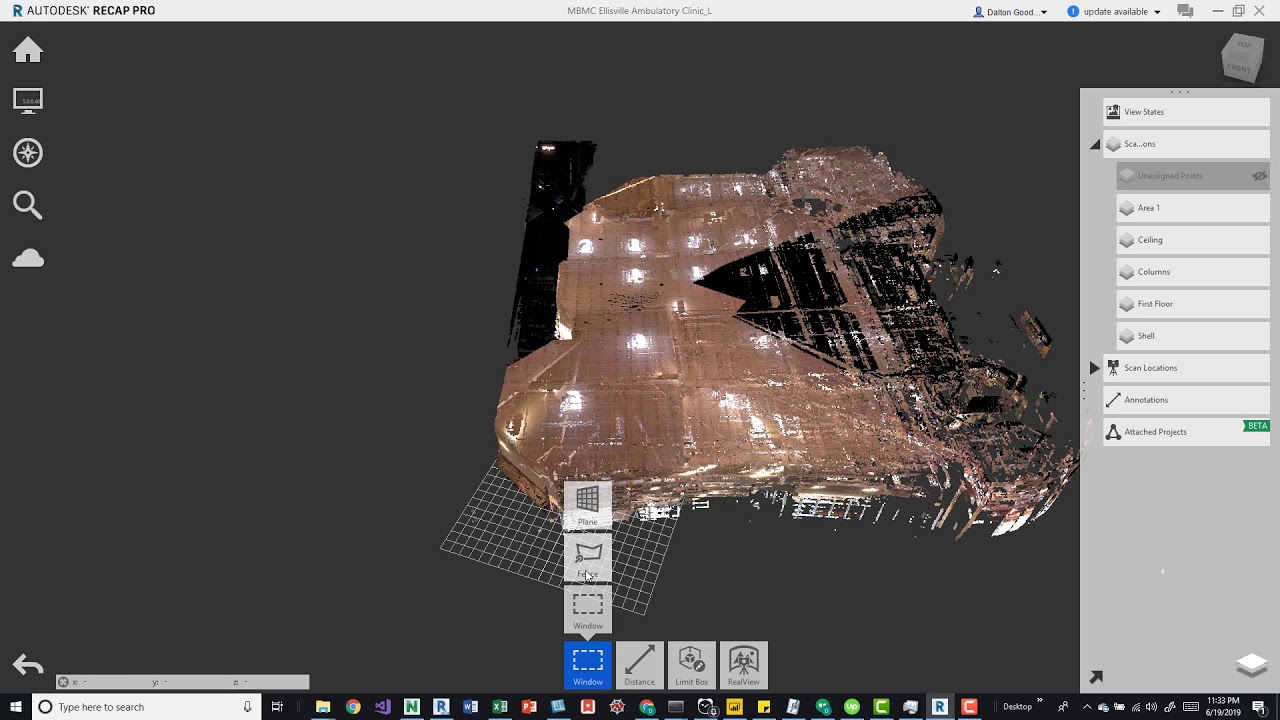The image size is (1280, 720).
Task: Pick Window option in the selection flyout
Action: click(x=588, y=610)
